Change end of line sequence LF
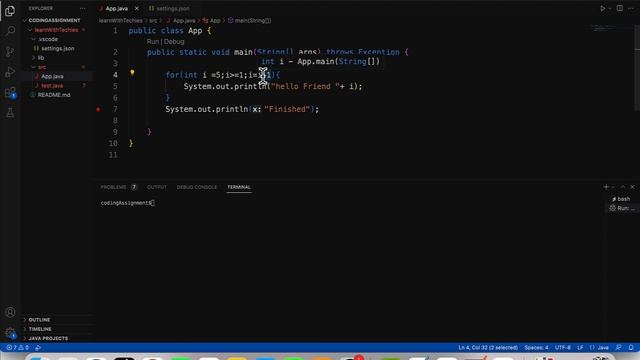 tap(580, 348)
